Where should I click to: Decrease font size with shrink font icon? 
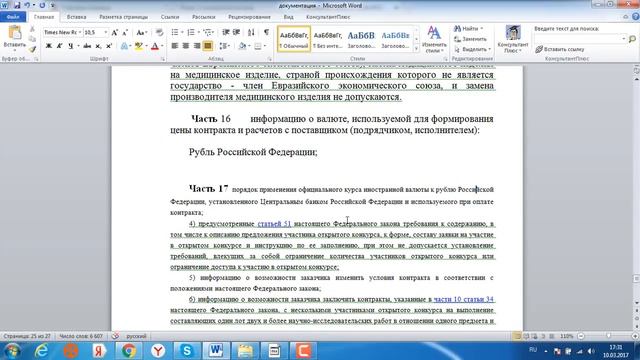125,32
